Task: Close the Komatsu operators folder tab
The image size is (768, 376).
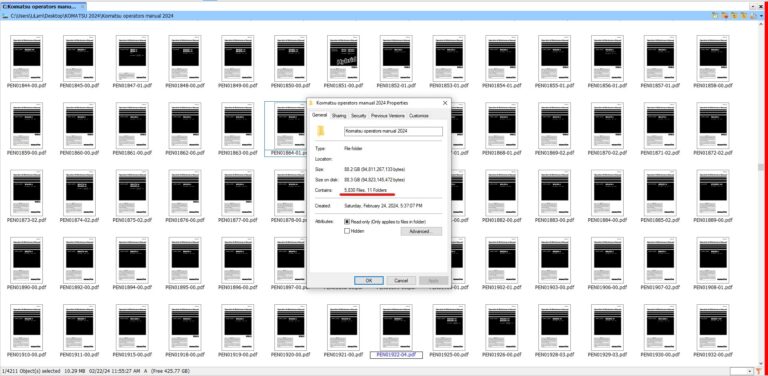Action: pos(82,7)
